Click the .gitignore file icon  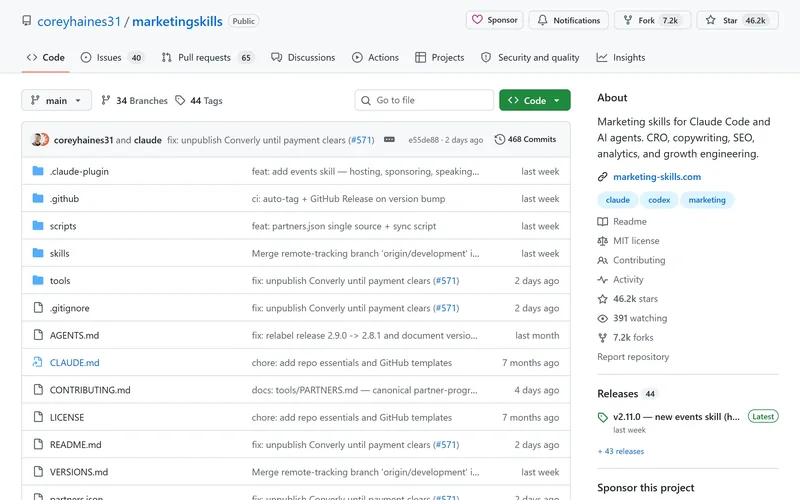coord(38,308)
